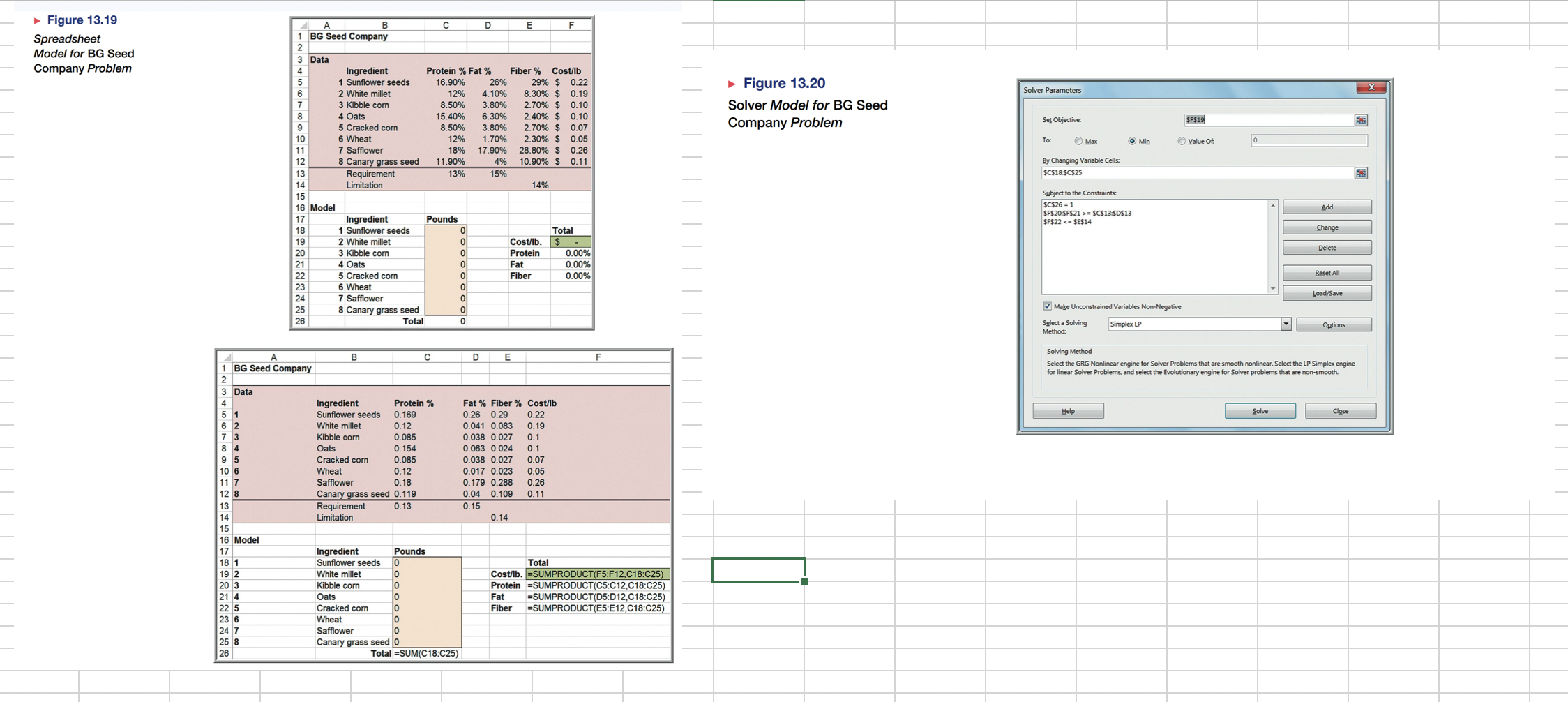Open the Select a Solving Method dropdown

pyautogui.click(x=1286, y=324)
